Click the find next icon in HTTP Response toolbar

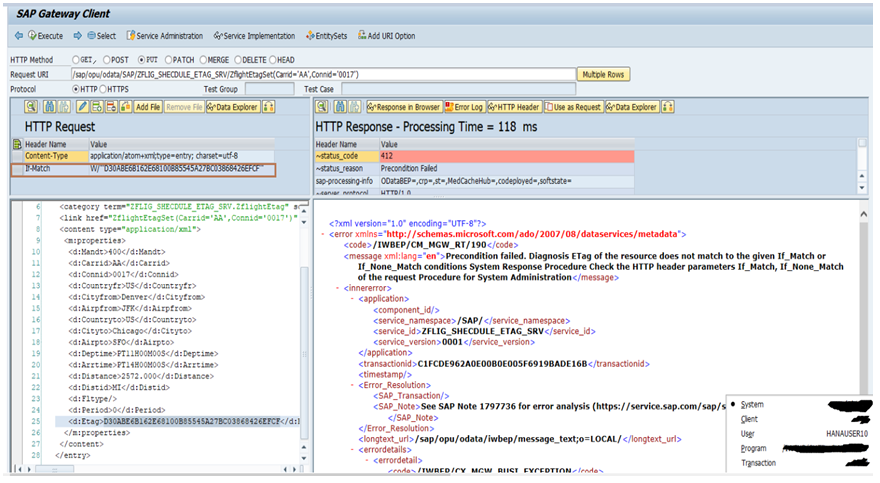(x=355, y=107)
